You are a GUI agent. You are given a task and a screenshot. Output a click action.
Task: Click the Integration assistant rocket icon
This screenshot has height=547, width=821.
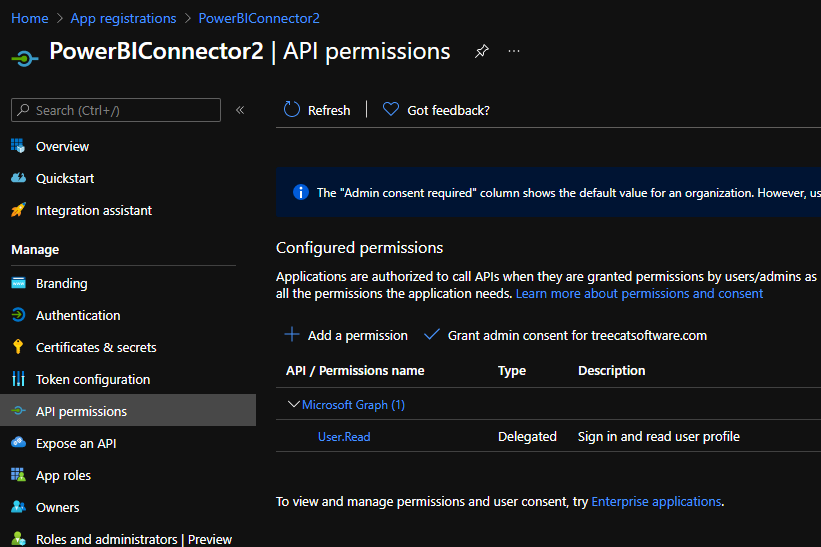pyautogui.click(x=18, y=210)
